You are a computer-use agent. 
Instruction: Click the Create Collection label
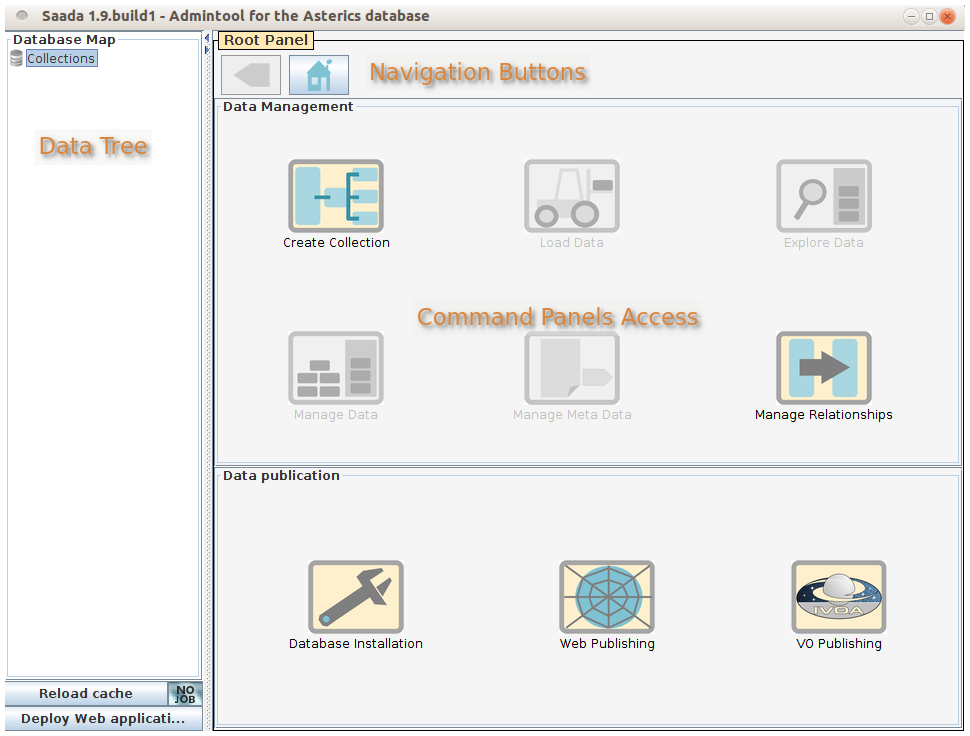point(337,242)
